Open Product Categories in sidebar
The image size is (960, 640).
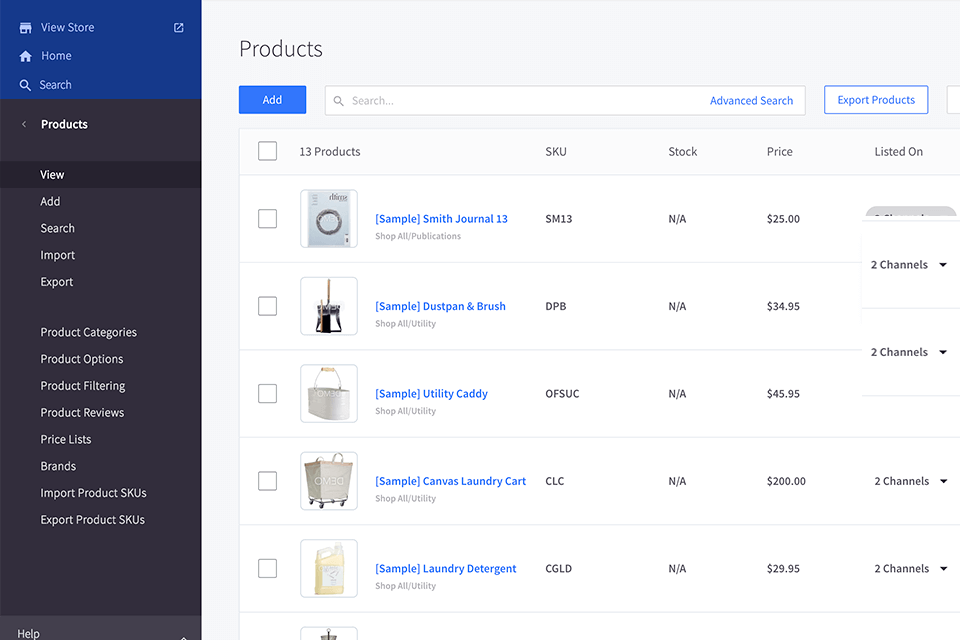(88, 333)
